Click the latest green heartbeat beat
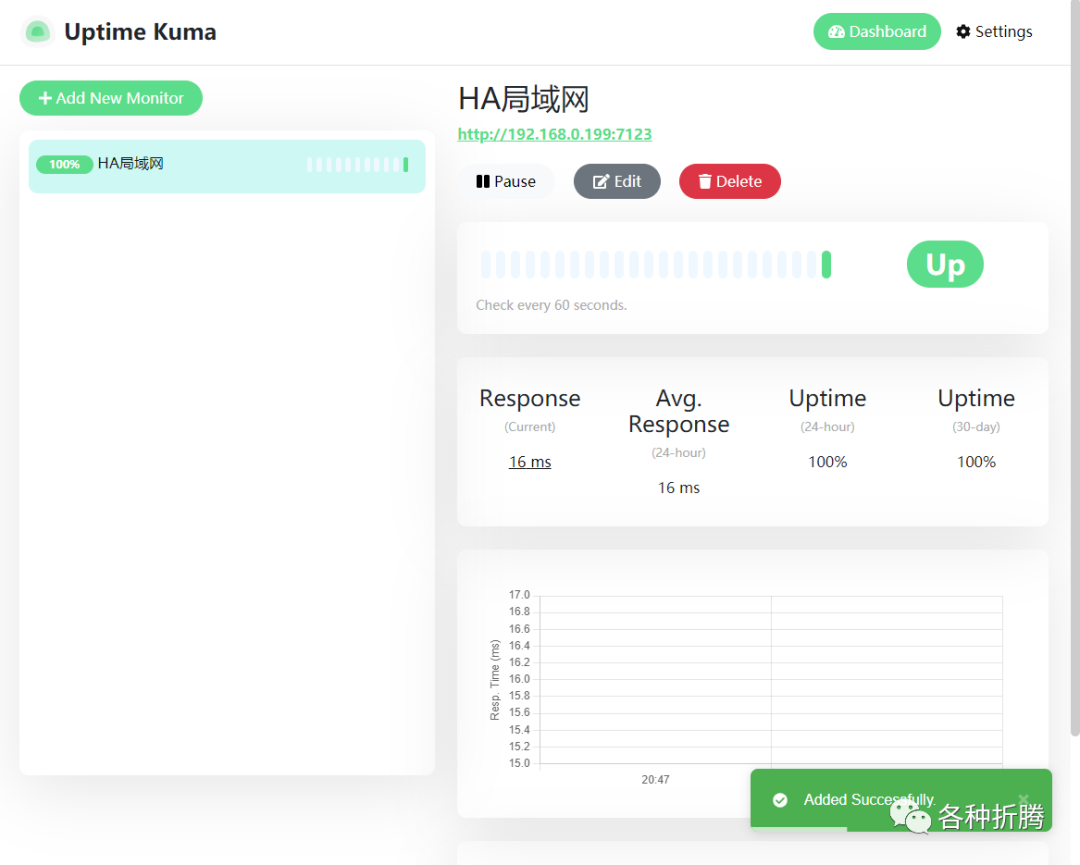This screenshot has height=865, width=1080. [827, 264]
